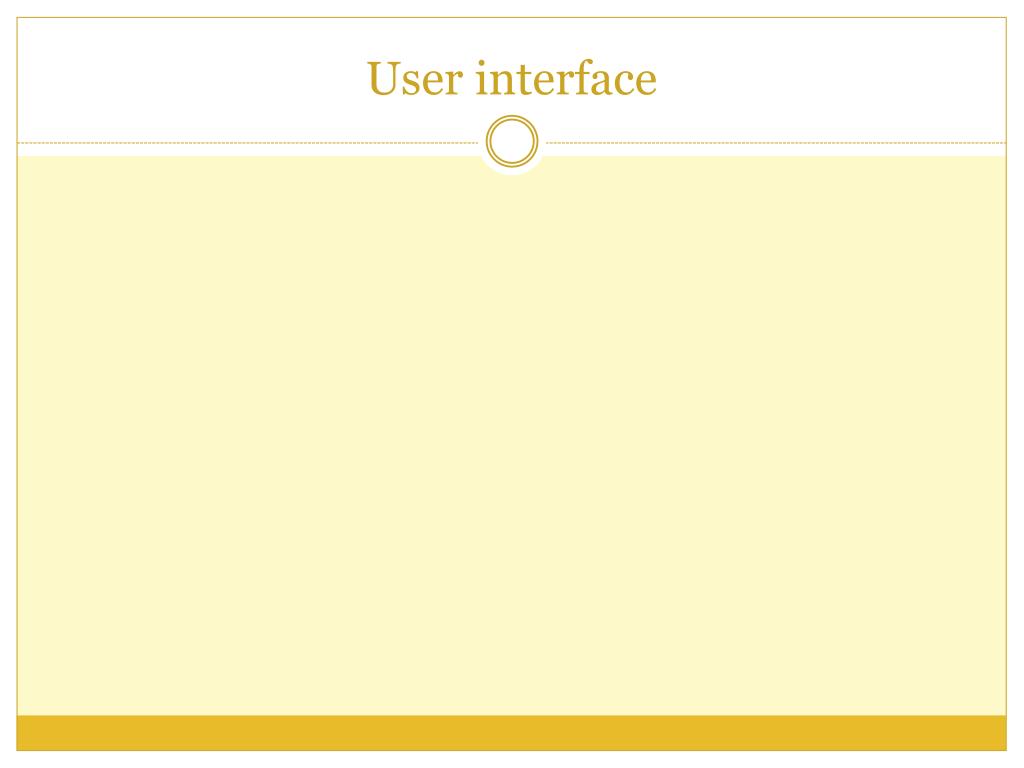Select the thin gold slide border at top
This screenshot has height=768, width=1024.
coord(512,18)
